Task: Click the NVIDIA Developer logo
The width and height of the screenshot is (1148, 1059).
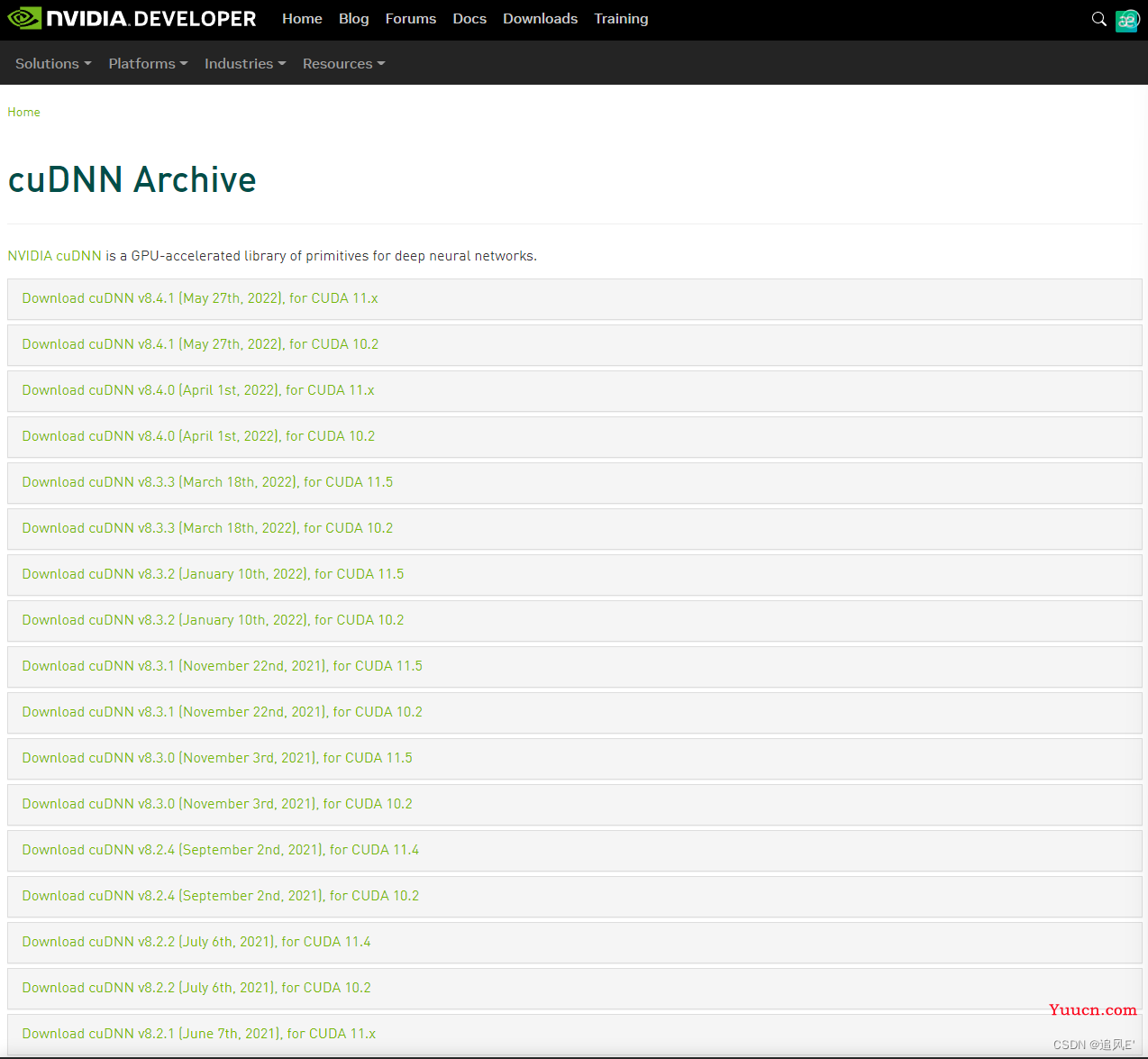Action: point(132,19)
